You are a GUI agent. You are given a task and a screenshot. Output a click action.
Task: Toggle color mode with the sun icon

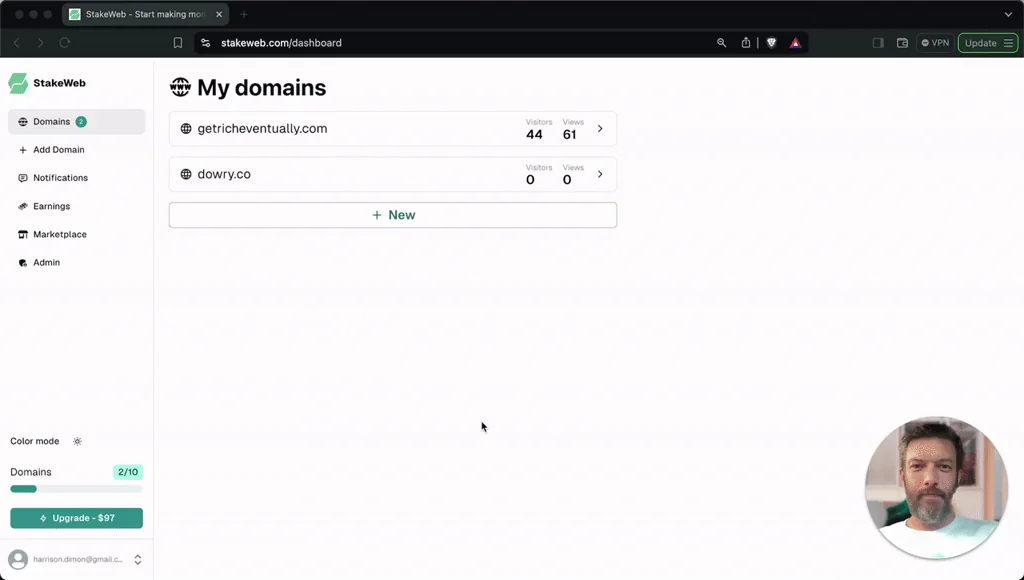pos(77,440)
